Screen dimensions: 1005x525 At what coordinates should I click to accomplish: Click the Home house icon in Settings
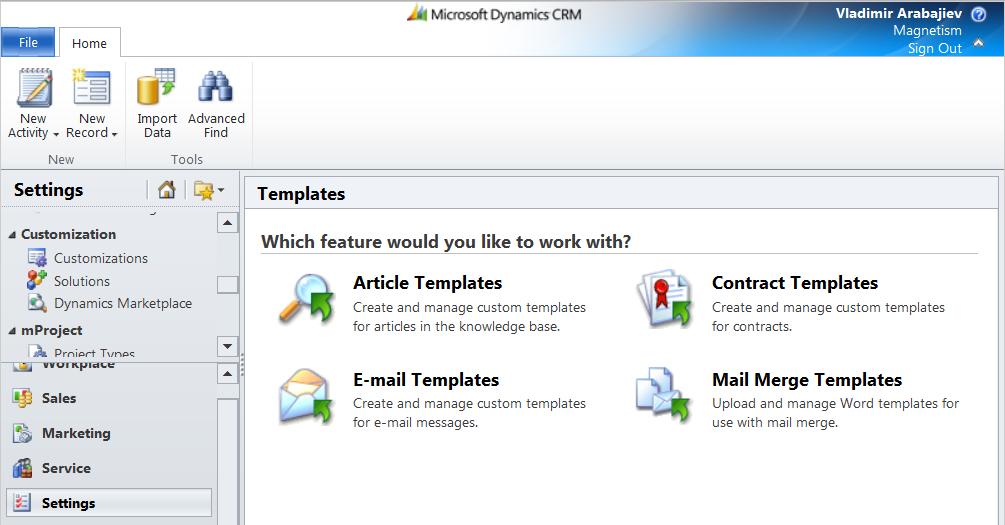(167, 190)
